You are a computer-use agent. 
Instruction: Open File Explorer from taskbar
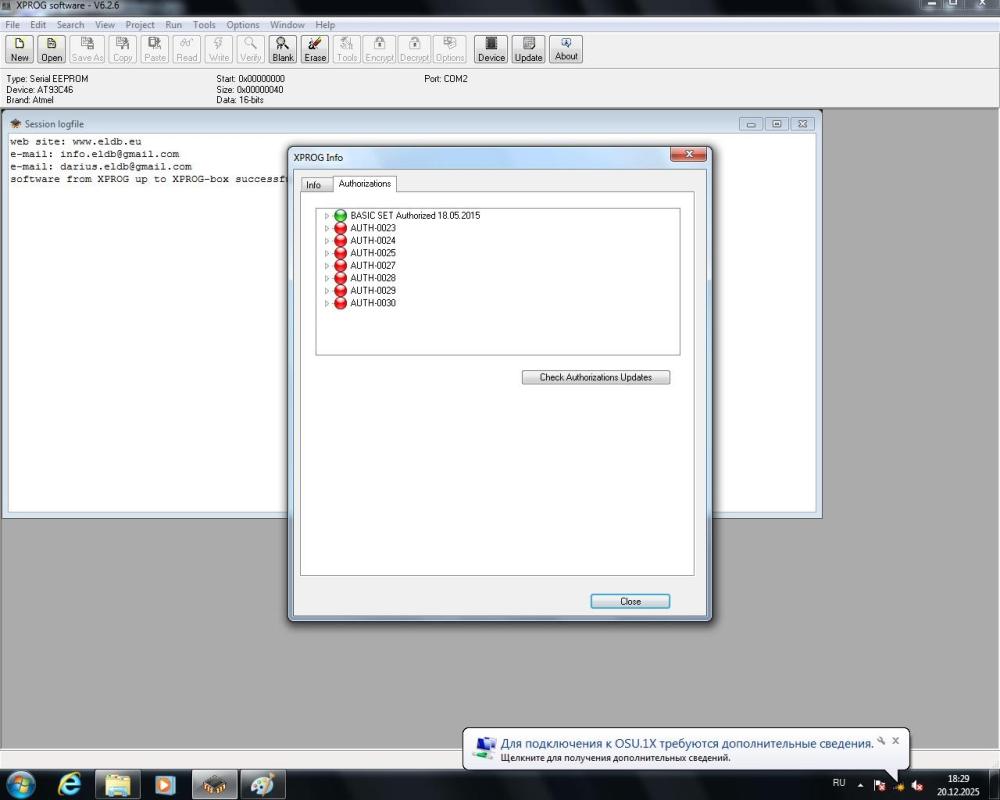(x=117, y=785)
